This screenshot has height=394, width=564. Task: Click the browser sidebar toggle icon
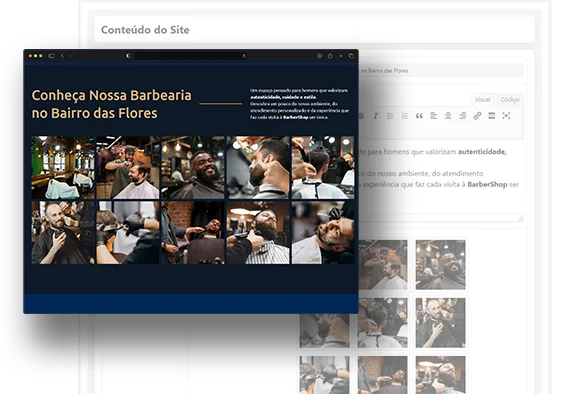[x=51, y=56]
